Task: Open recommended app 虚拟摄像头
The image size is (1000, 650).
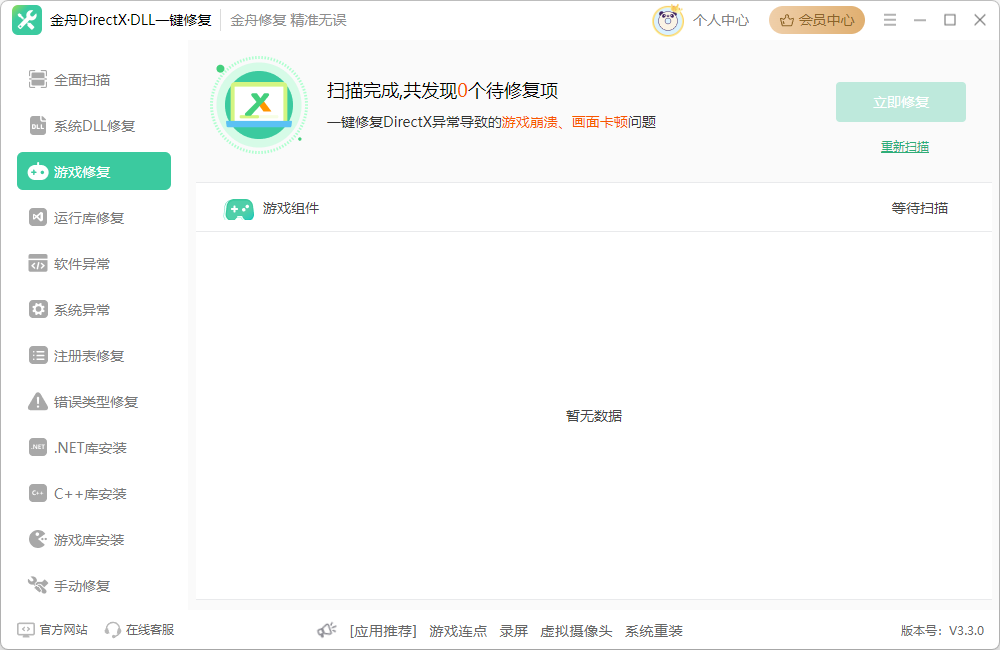Action: pos(576,631)
